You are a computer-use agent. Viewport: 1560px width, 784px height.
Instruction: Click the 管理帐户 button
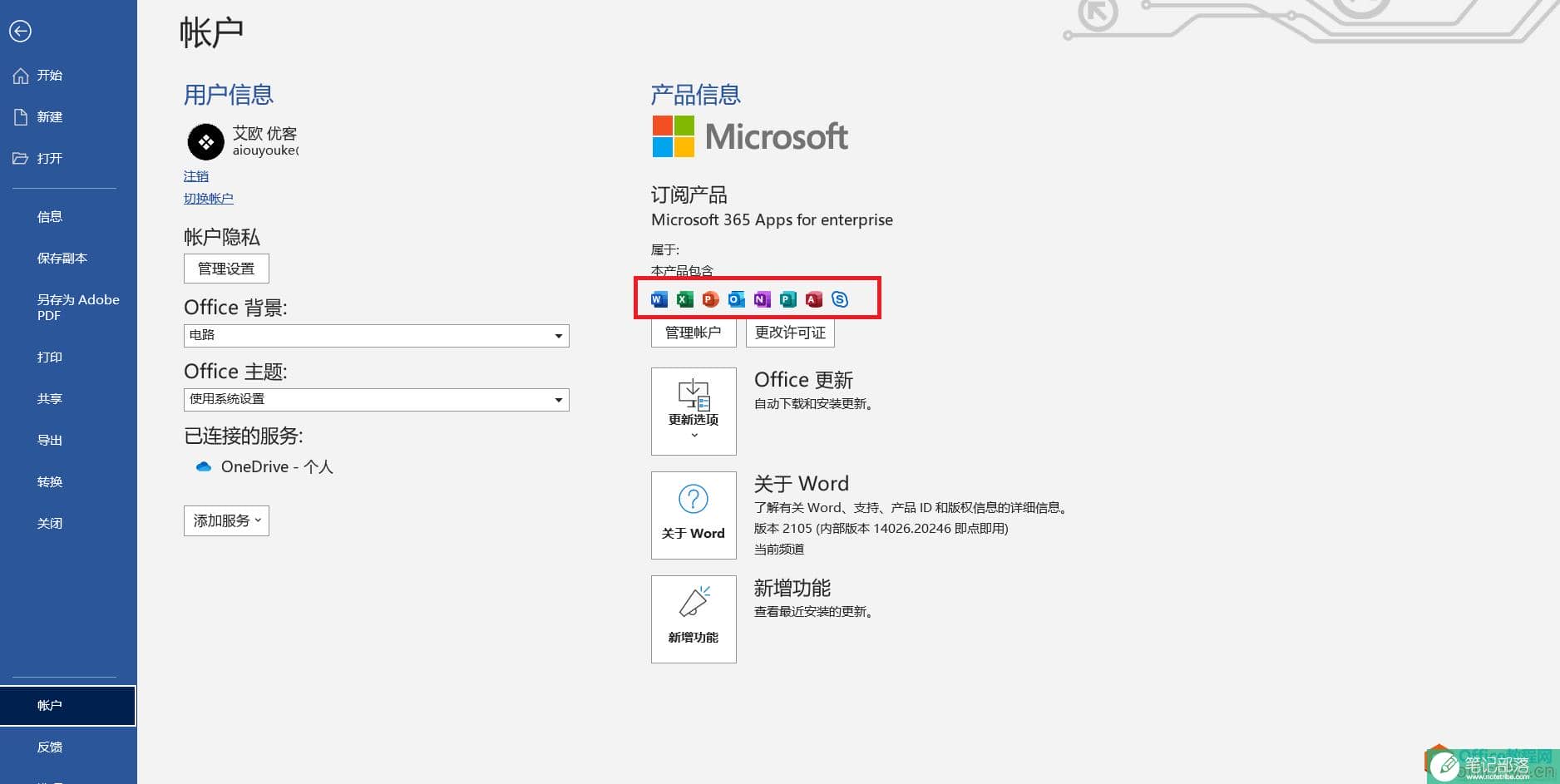[x=694, y=333]
